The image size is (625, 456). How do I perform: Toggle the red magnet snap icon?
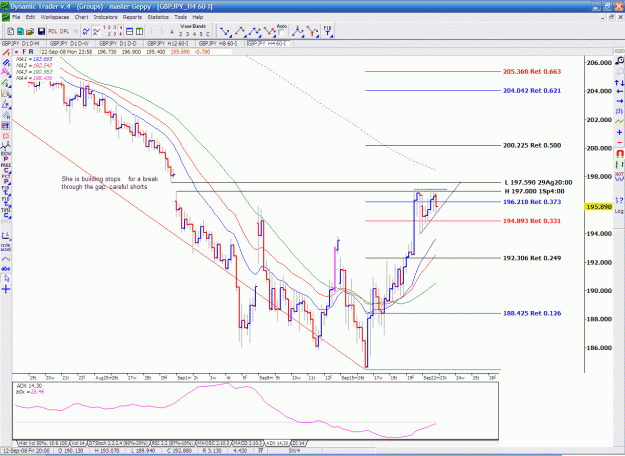619,153
